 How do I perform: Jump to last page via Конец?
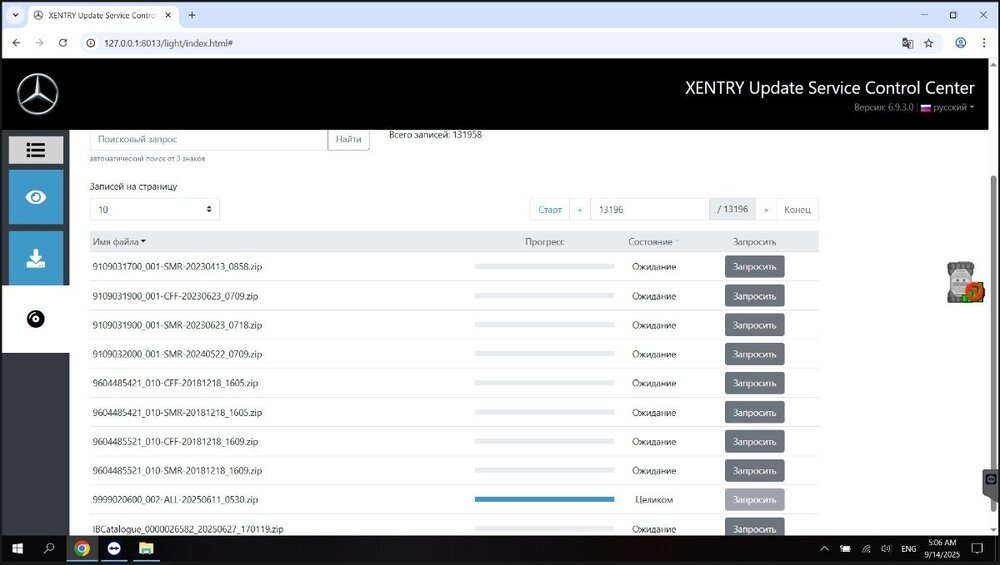click(797, 209)
